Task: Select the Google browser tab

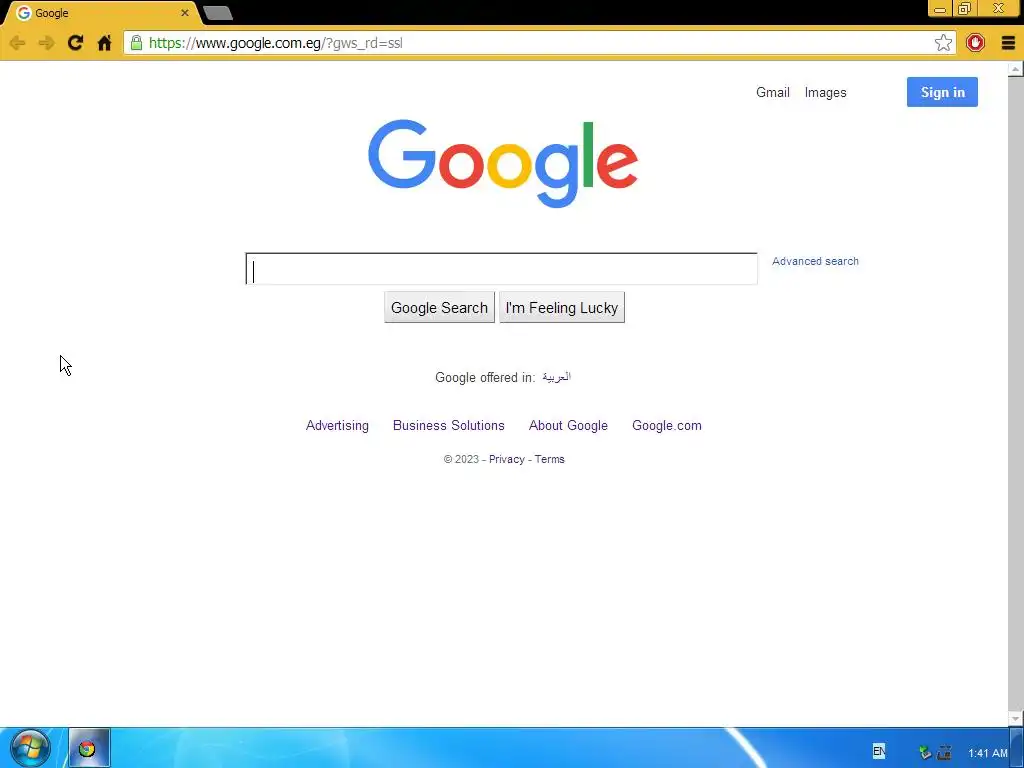Action: click(101, 13)
